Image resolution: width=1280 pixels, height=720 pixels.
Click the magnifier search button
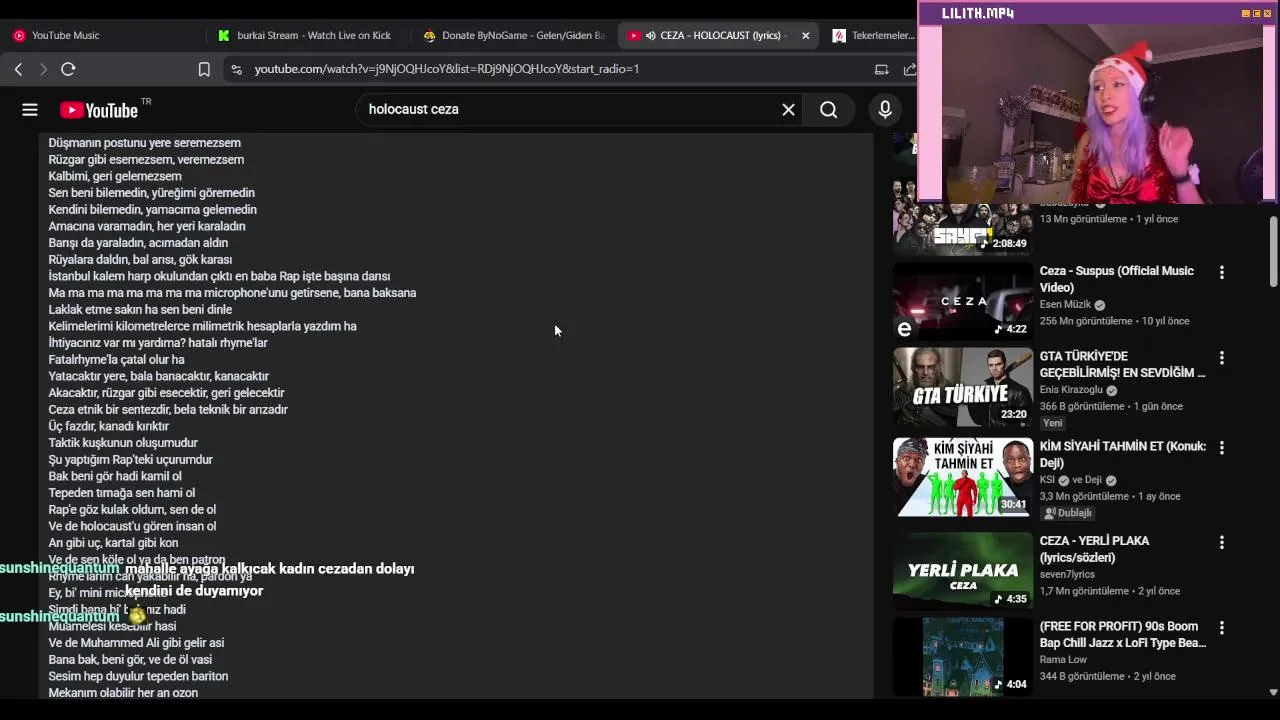(828, 110)
